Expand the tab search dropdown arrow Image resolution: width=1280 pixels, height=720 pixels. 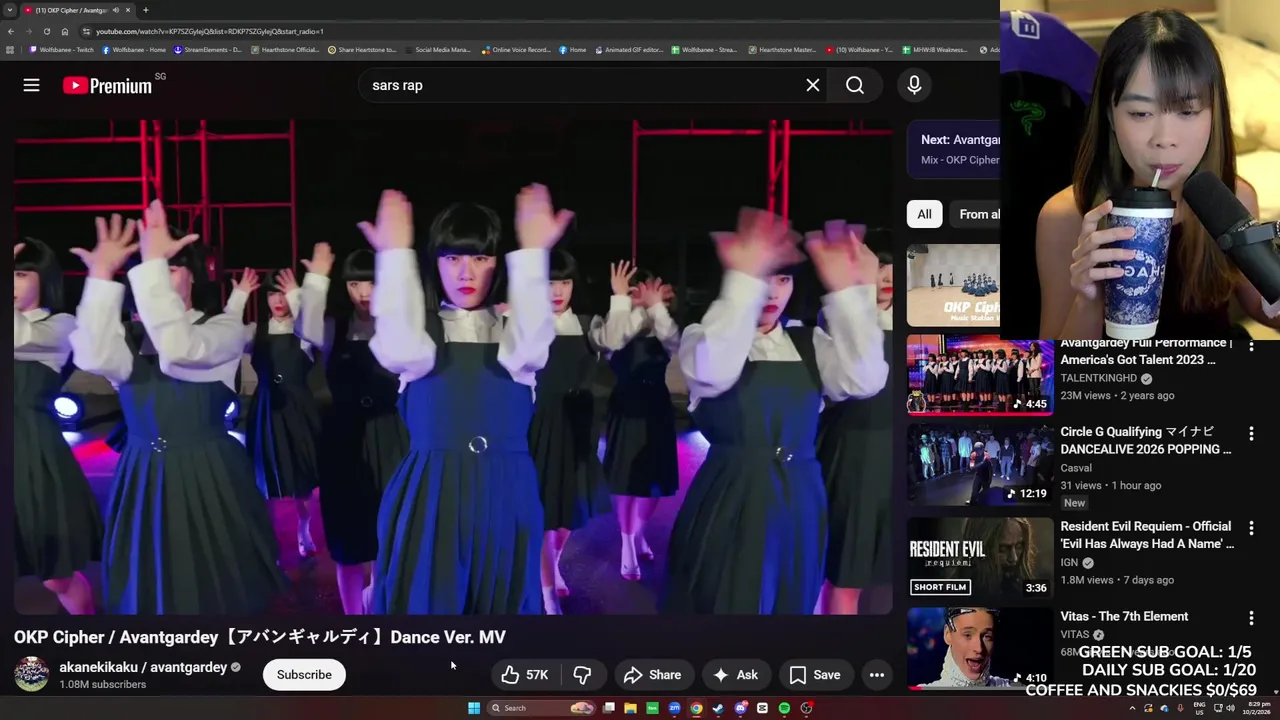(10, 10)
